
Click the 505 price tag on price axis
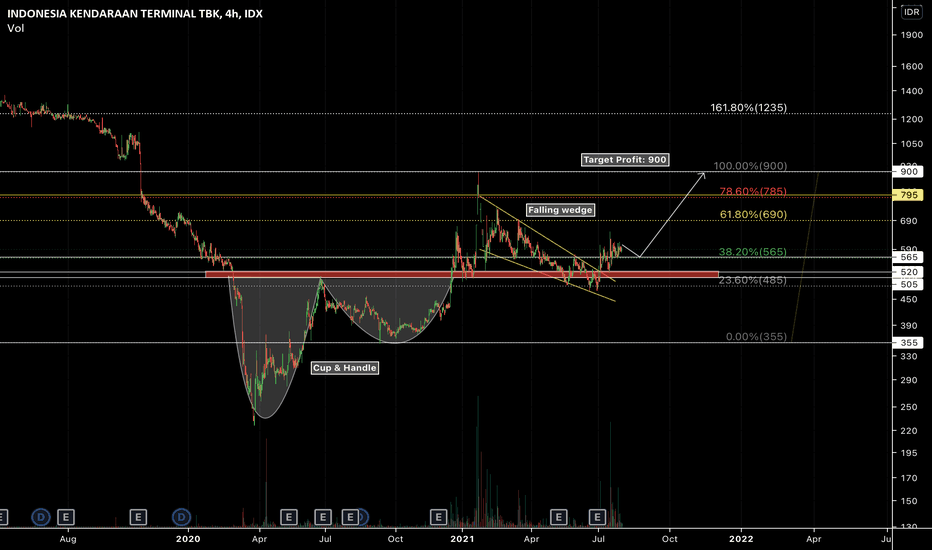pyautogui.click(x=908, y=284)
